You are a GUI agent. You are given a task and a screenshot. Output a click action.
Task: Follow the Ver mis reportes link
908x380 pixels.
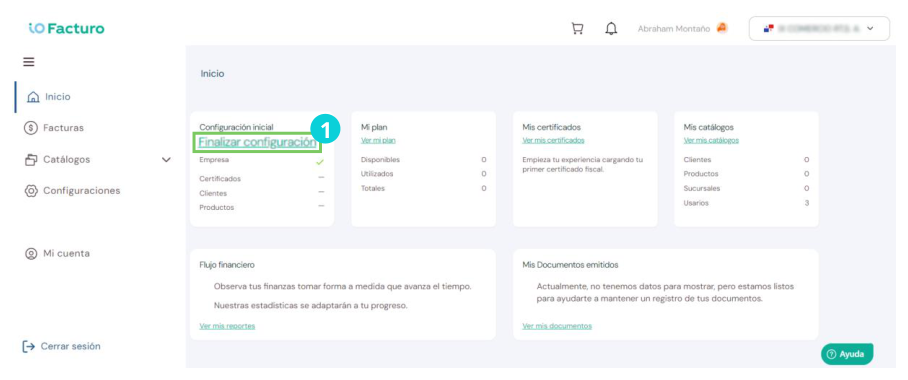(227, 326)
